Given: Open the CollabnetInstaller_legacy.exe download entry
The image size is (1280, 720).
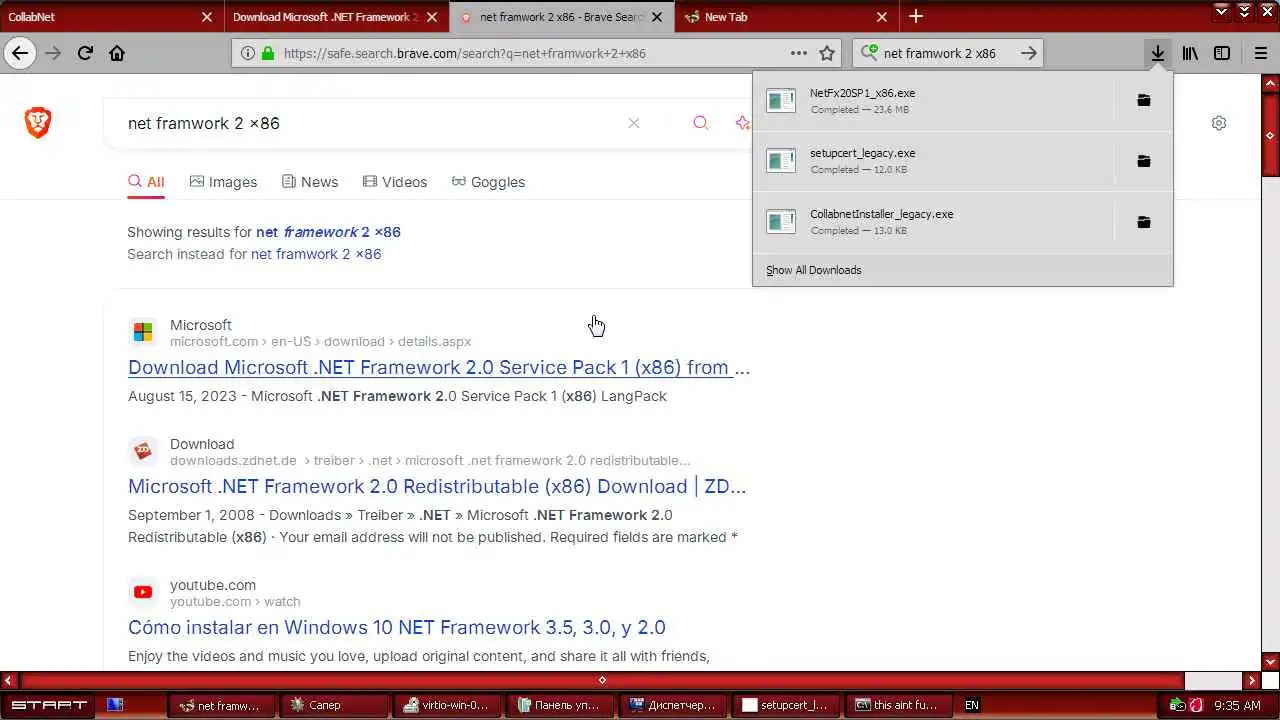Looking at the screenshot, I should (933, 222).
